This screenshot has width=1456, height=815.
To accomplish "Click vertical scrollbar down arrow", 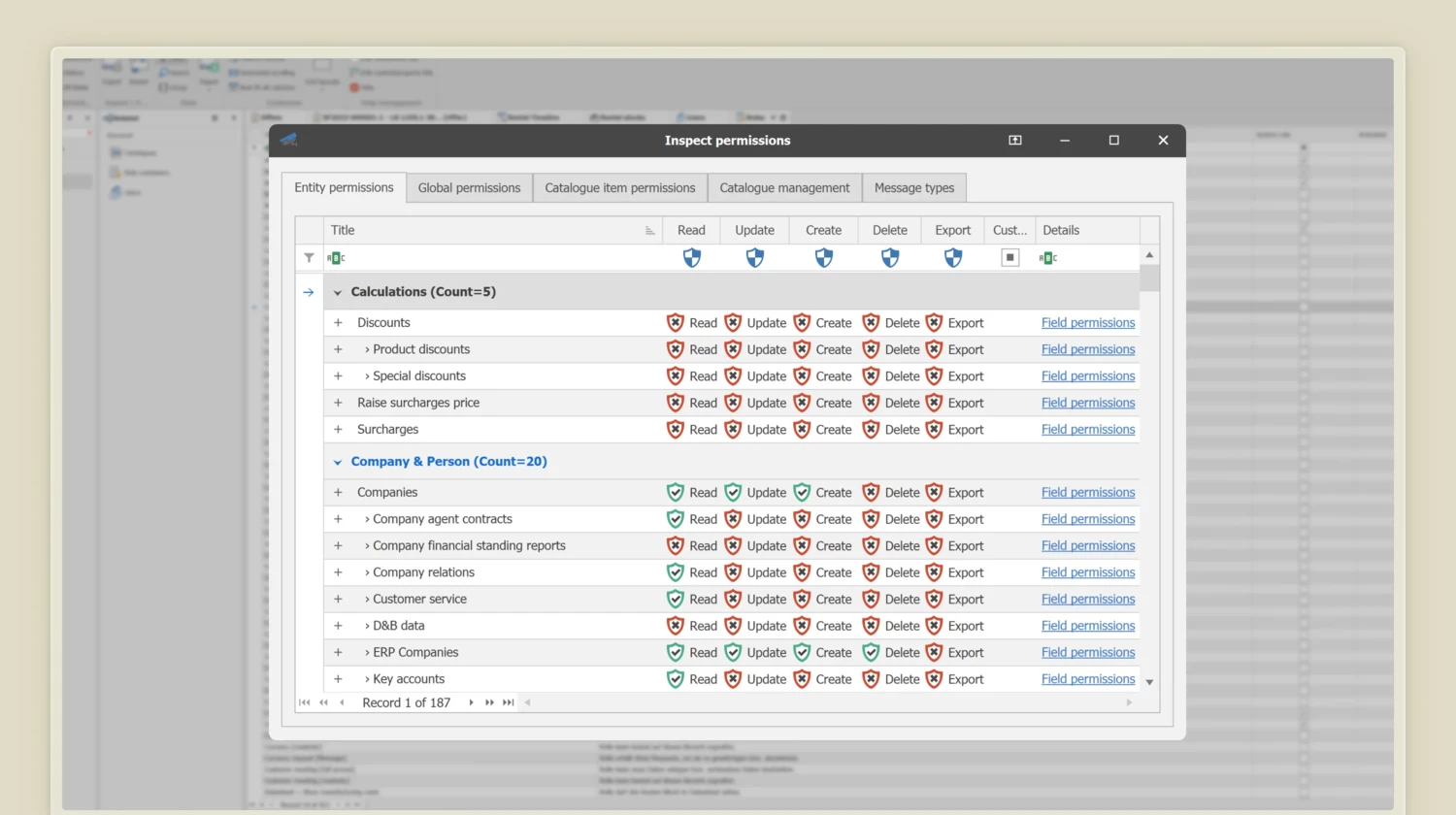I will 1149,682.
